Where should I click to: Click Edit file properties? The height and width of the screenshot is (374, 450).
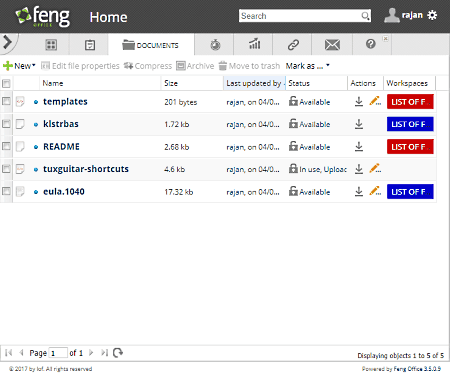(x=80, y=66)
